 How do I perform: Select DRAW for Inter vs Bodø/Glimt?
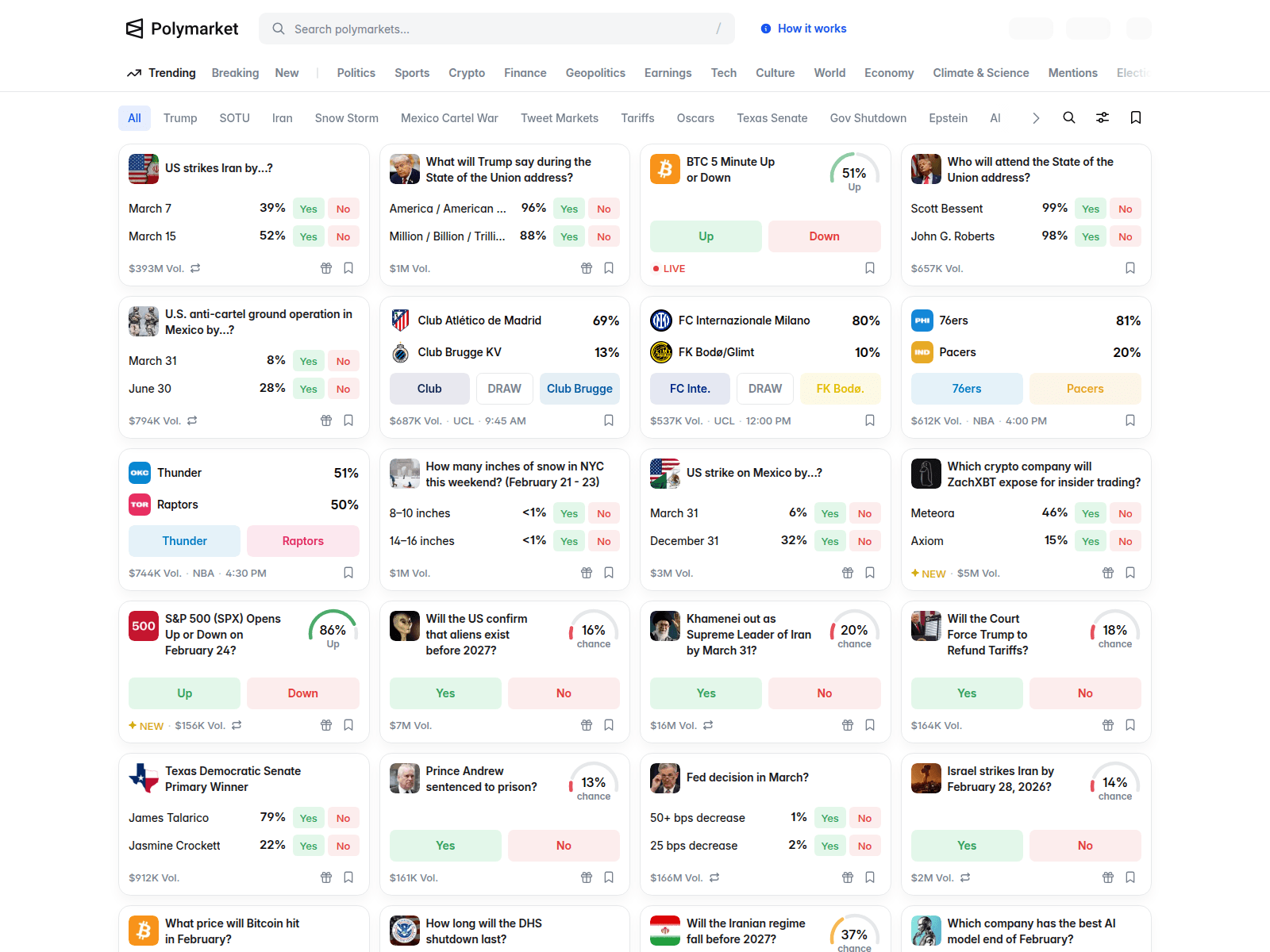pos(765,389)
